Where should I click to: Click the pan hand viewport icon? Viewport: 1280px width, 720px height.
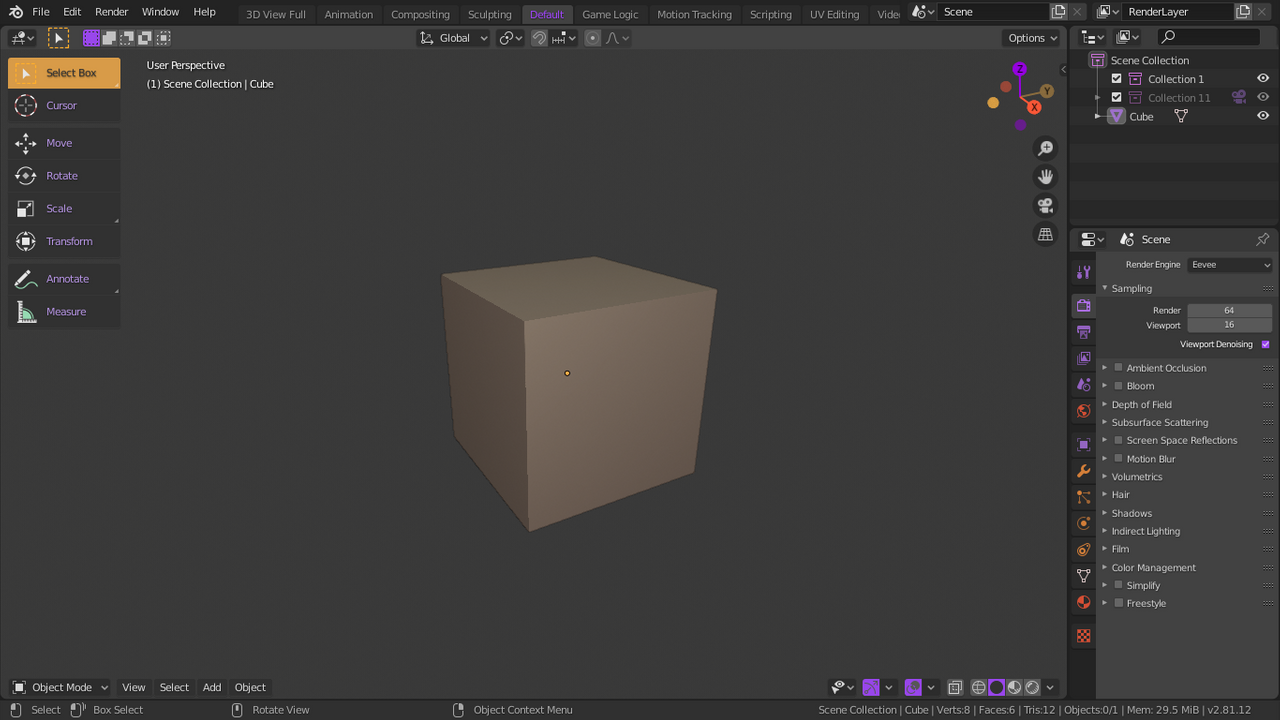1045,177
